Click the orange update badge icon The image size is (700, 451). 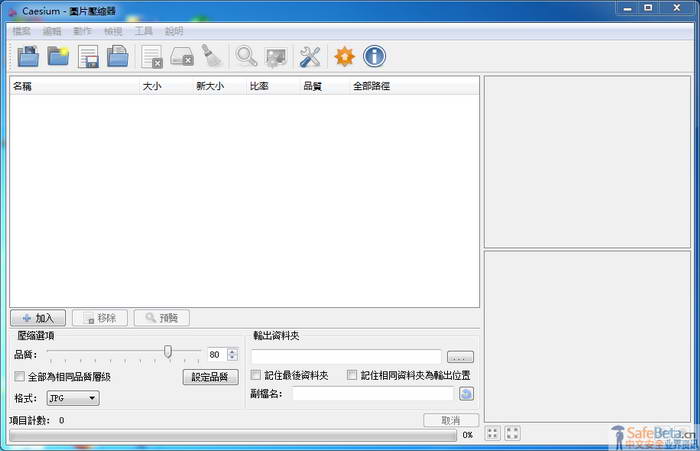344,57
